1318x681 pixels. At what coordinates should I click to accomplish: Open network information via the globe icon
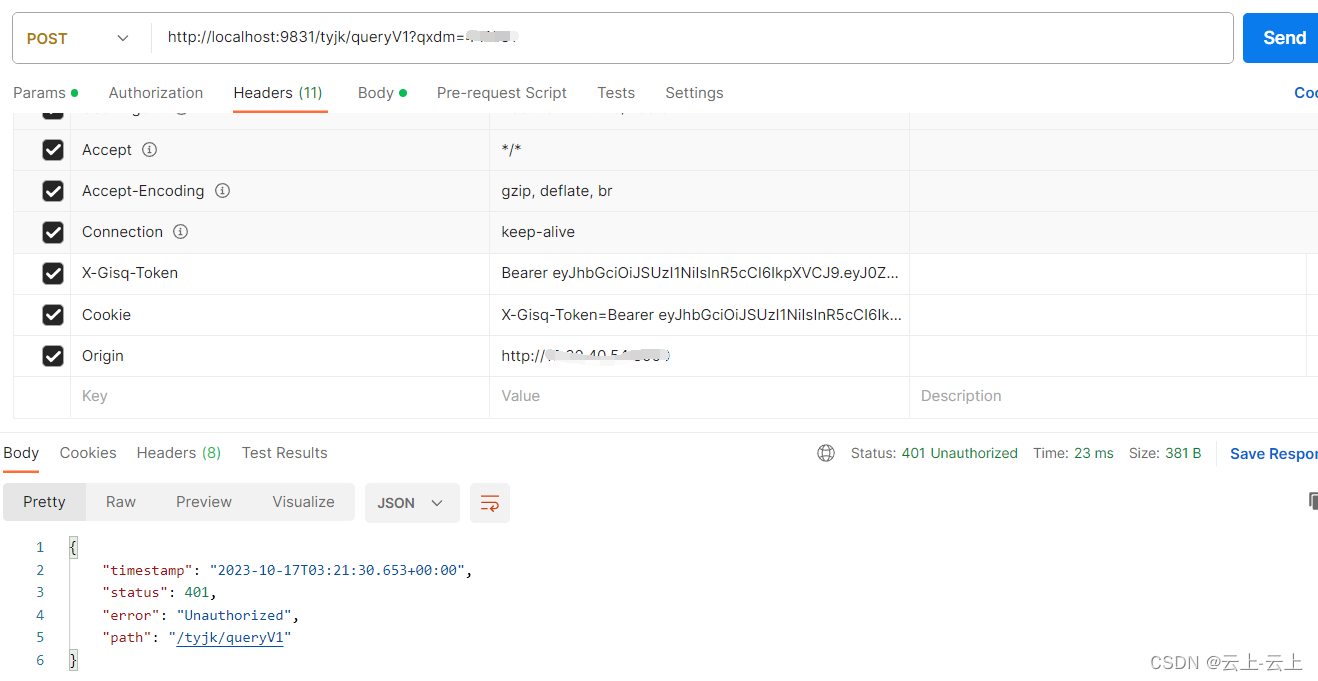pos(825,453)
